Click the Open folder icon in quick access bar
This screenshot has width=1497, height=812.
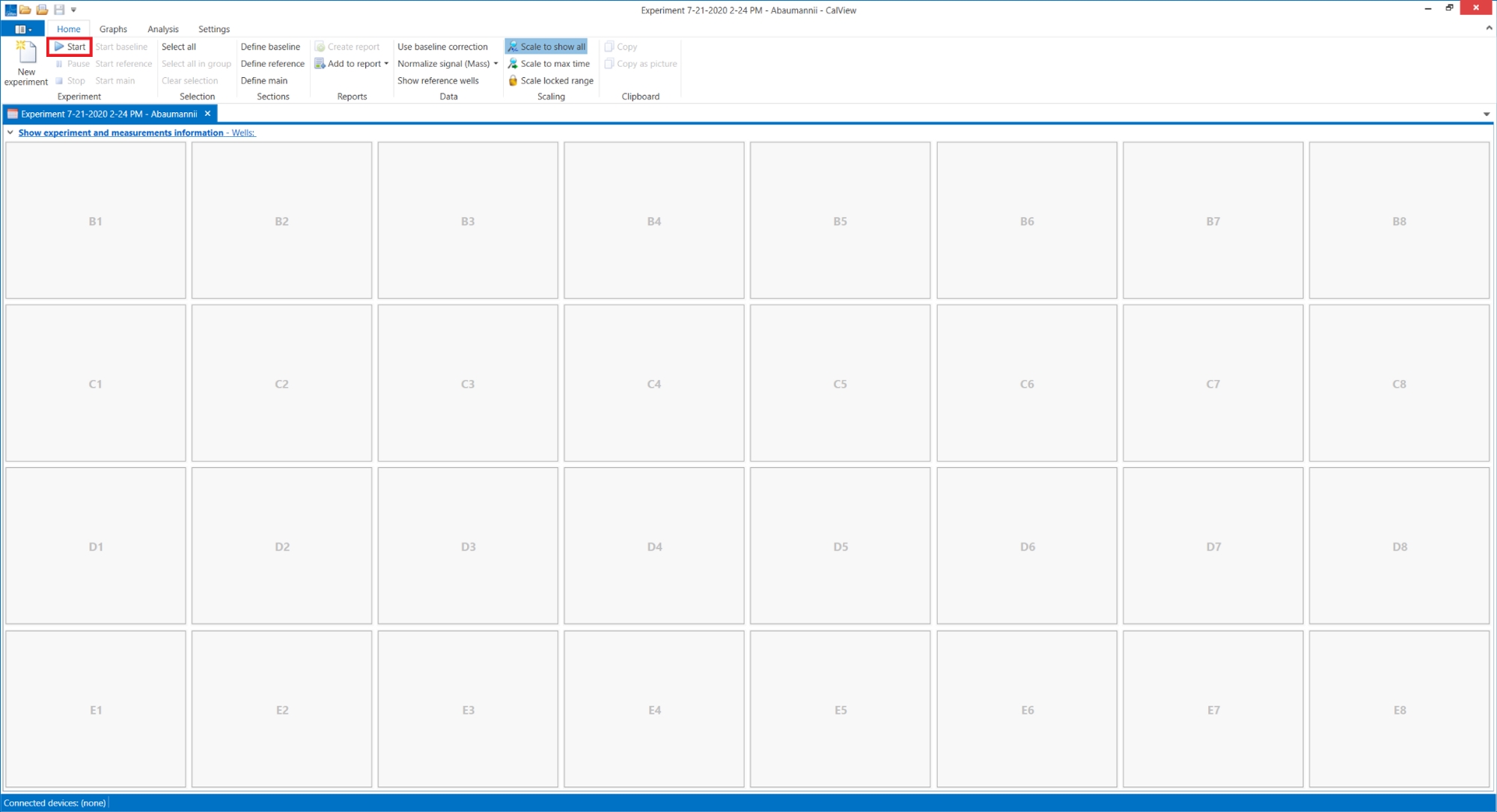25,10
